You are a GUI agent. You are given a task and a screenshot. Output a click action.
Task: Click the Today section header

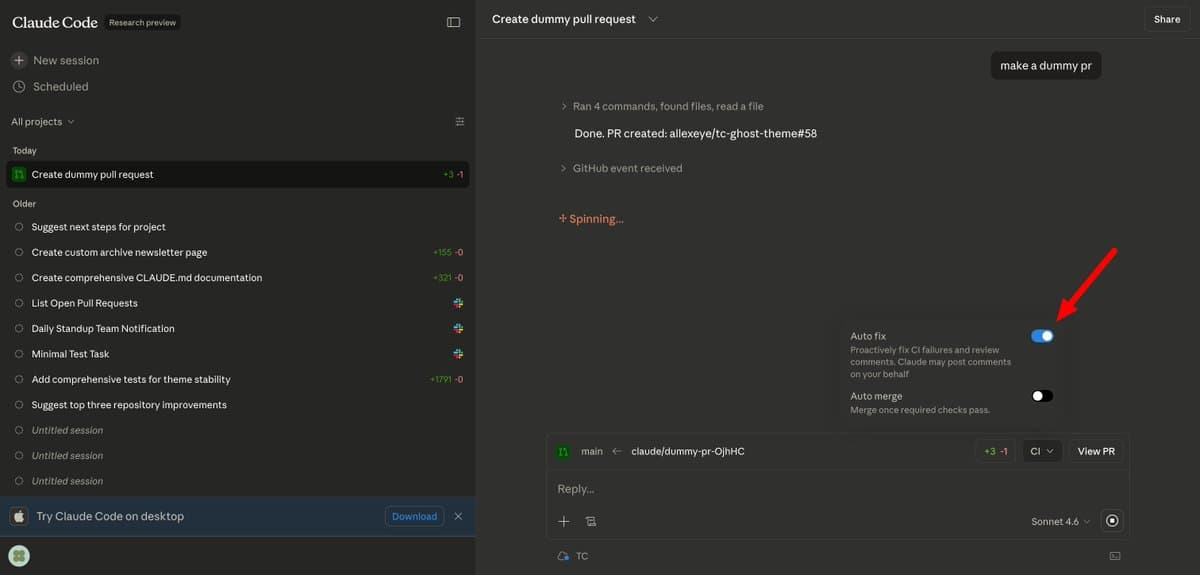[24, 150]
